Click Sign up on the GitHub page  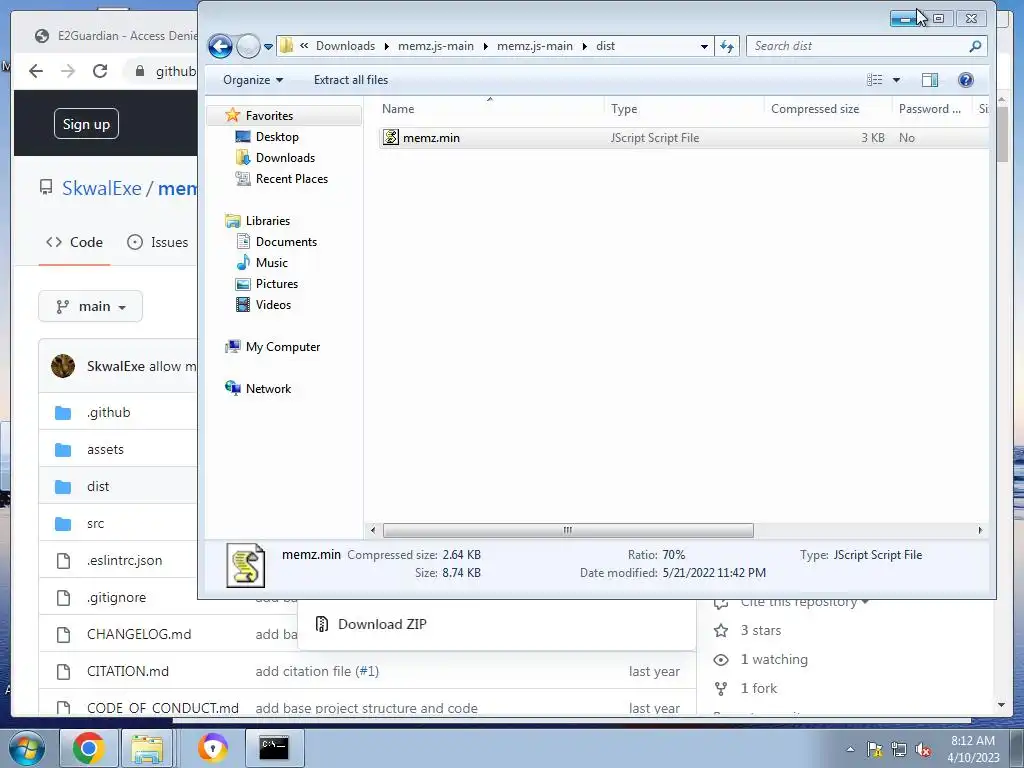point(86,124)
